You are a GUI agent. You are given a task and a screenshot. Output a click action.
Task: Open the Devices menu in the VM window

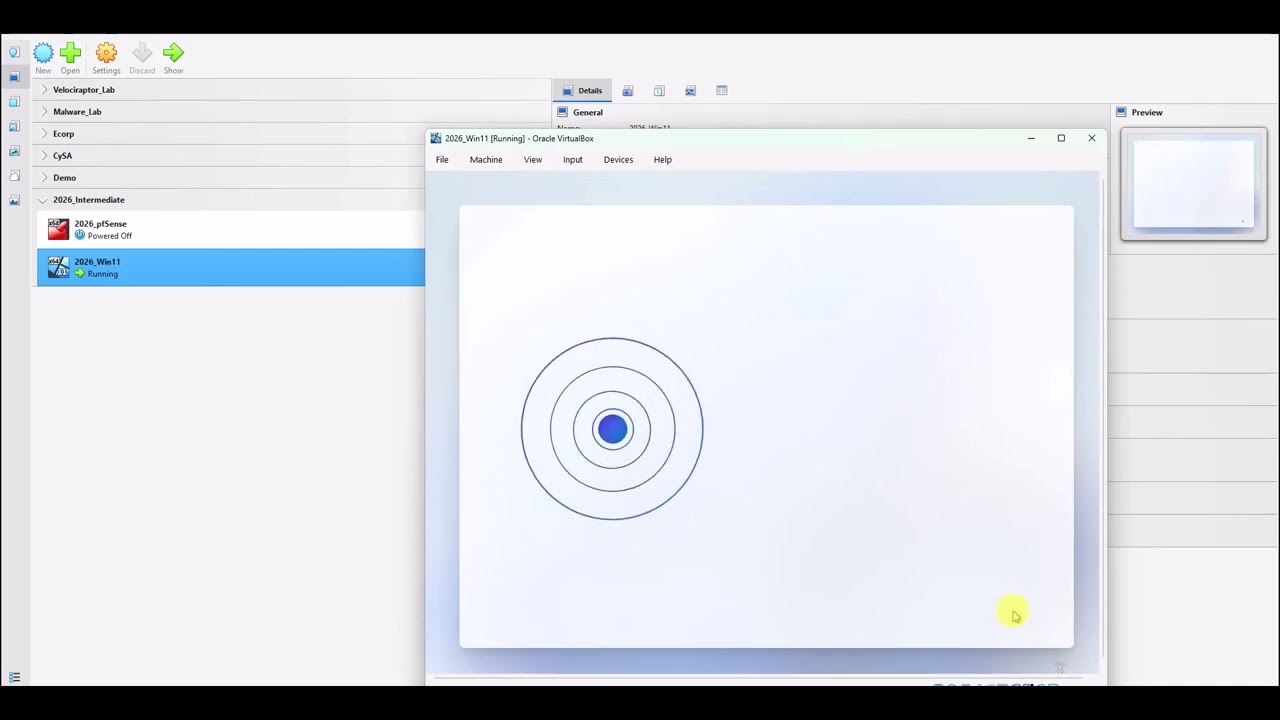(618, 160)
